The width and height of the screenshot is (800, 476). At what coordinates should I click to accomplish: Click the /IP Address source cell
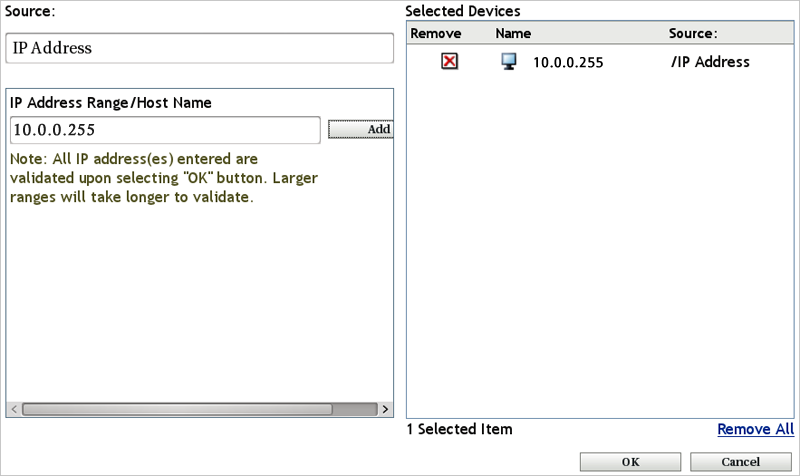709,62
